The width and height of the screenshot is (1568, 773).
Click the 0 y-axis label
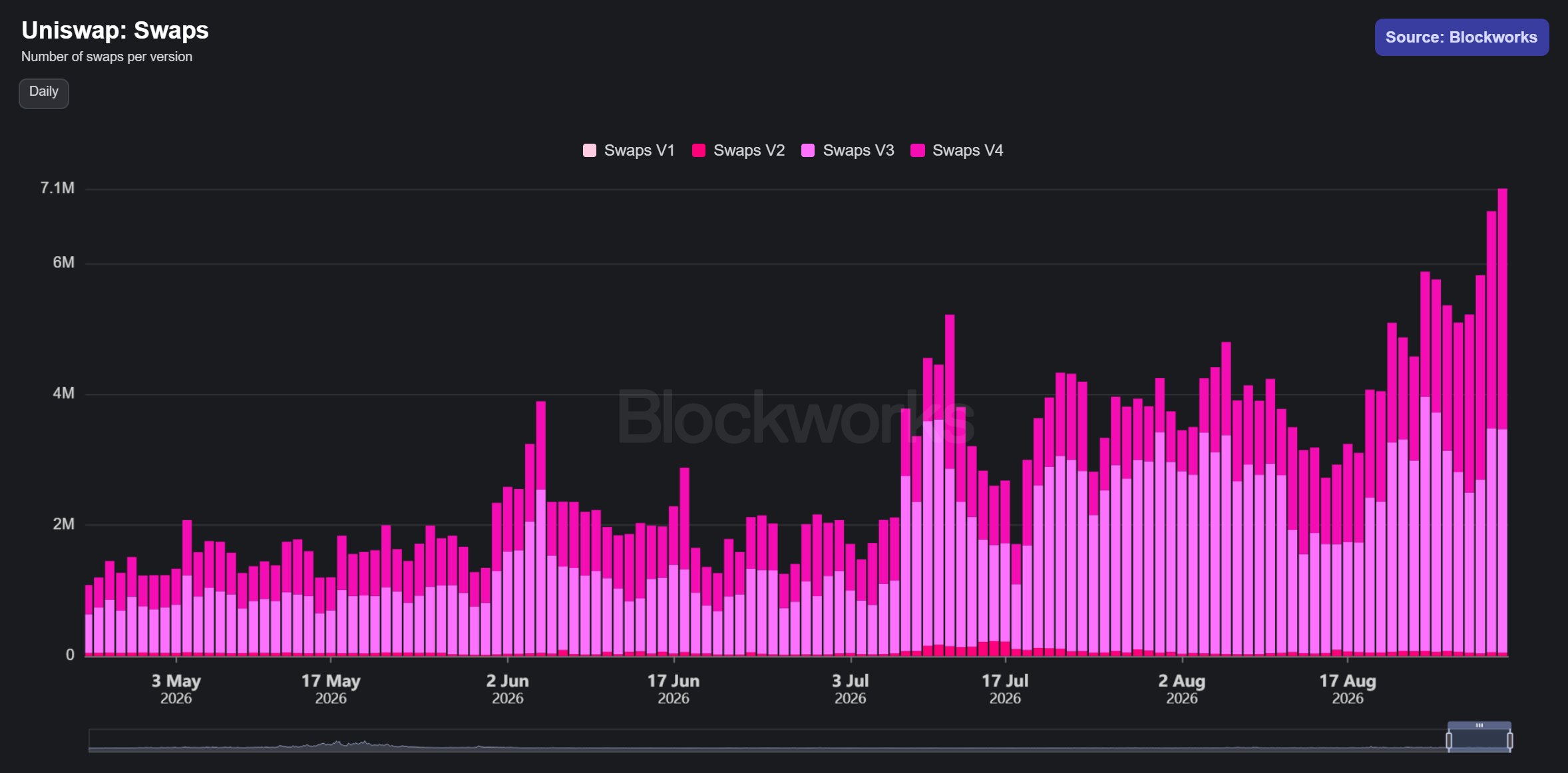tap(70, 655)
